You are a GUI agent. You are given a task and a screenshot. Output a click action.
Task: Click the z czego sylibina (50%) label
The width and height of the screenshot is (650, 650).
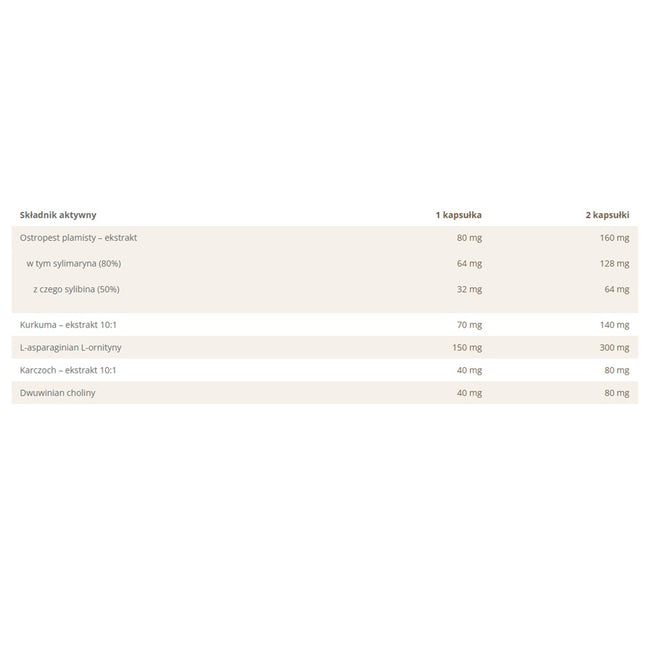(x=76, y=289)
